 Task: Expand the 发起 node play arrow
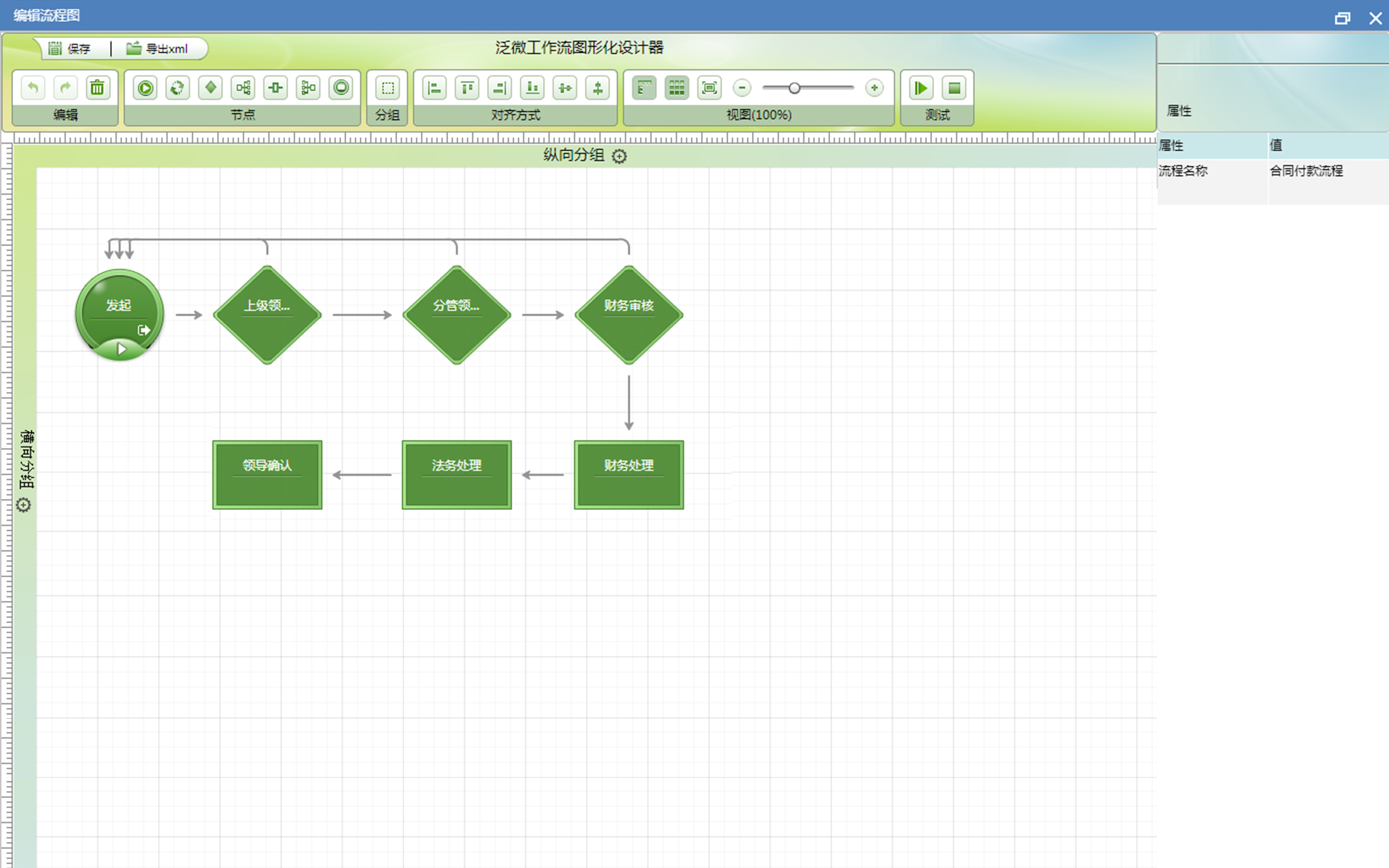click(121, 349)
